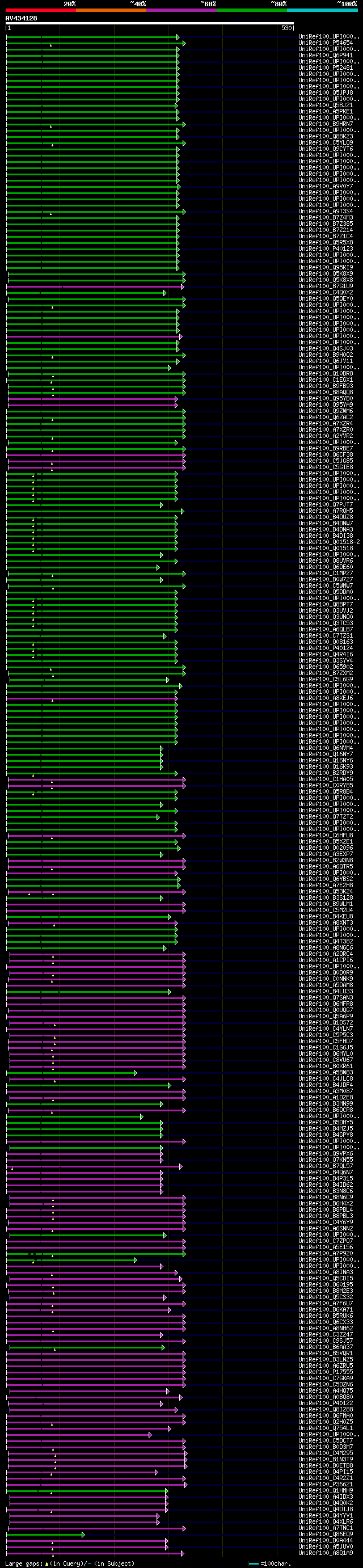Open hit UniRef100_Q5BJ21
The height and width of the screenshot is (1568, 363).
326,106
